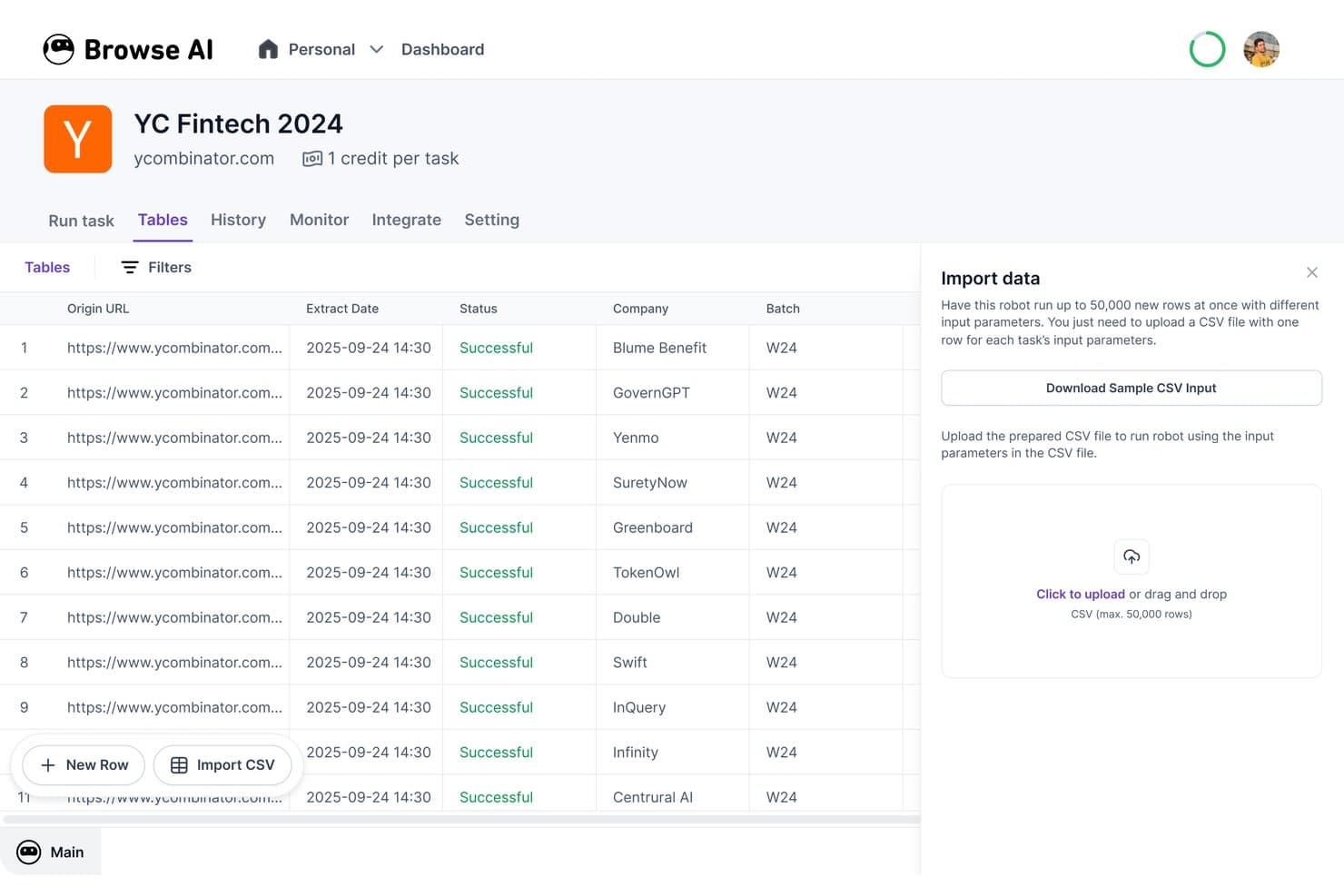The width and height of the screenshot is (1344, 896).
Task: Click the Extract Date column header
Action: (x=342, y=309)
